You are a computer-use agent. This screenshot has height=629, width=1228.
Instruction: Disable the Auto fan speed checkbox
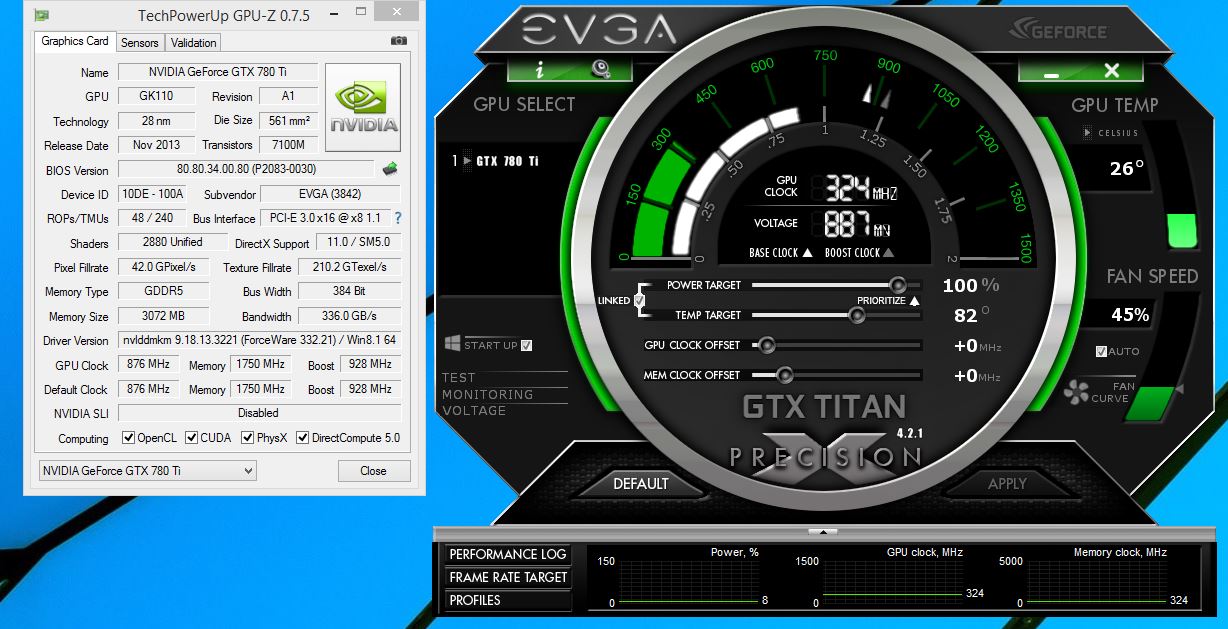[1101, 351]
